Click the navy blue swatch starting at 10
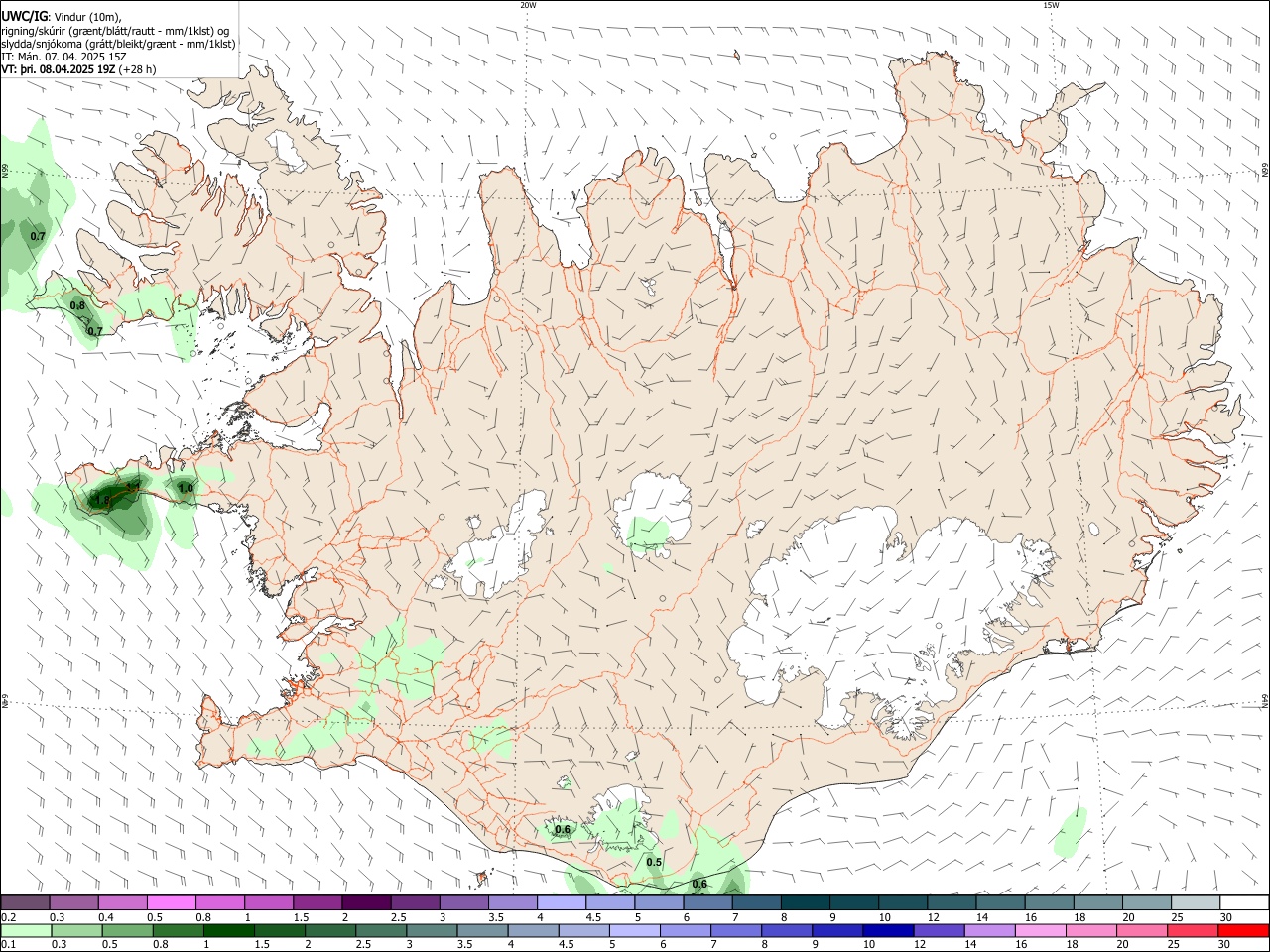The height and width of the screenshot is (952, 1270). (886, 931)
